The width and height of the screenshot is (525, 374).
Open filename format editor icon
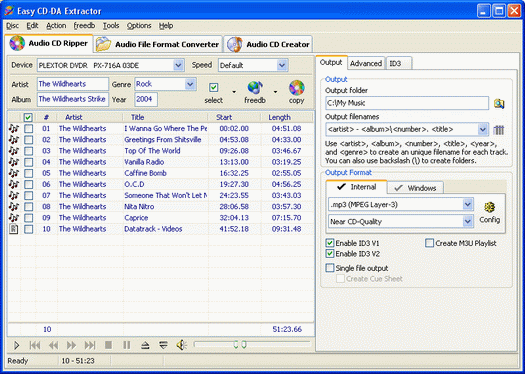499,130
